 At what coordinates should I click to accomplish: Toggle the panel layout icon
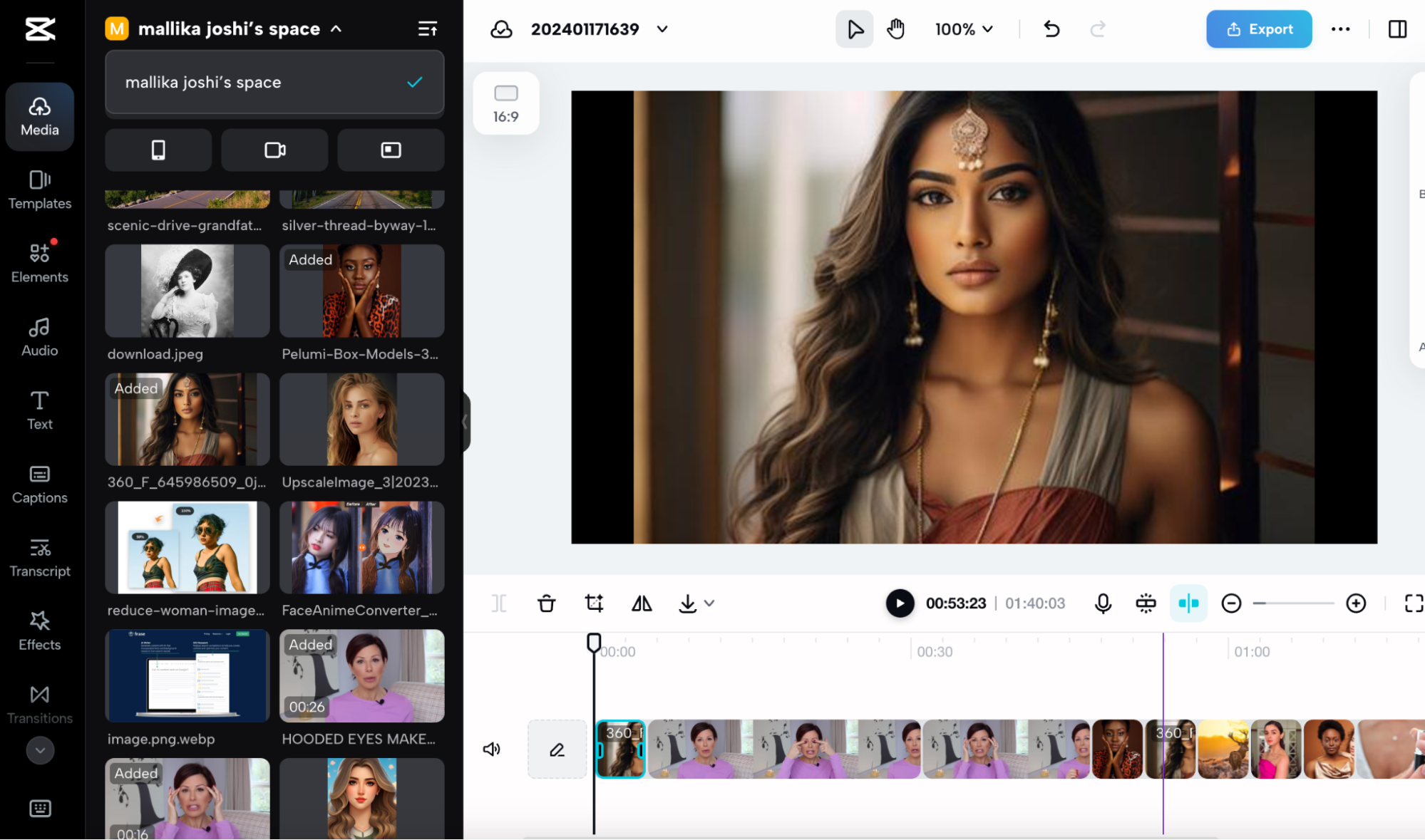pyautogui.click(x=1397, y=29)
